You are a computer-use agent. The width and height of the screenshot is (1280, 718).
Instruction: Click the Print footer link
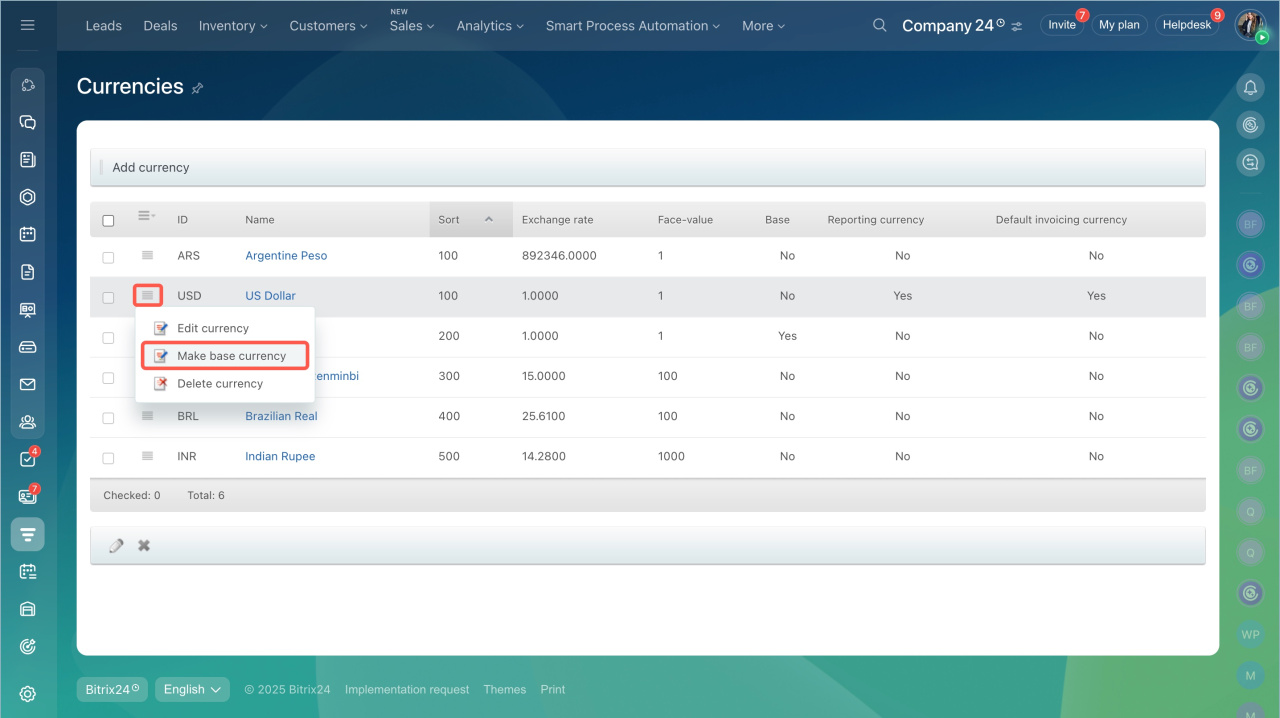click(x=553, y=689)
